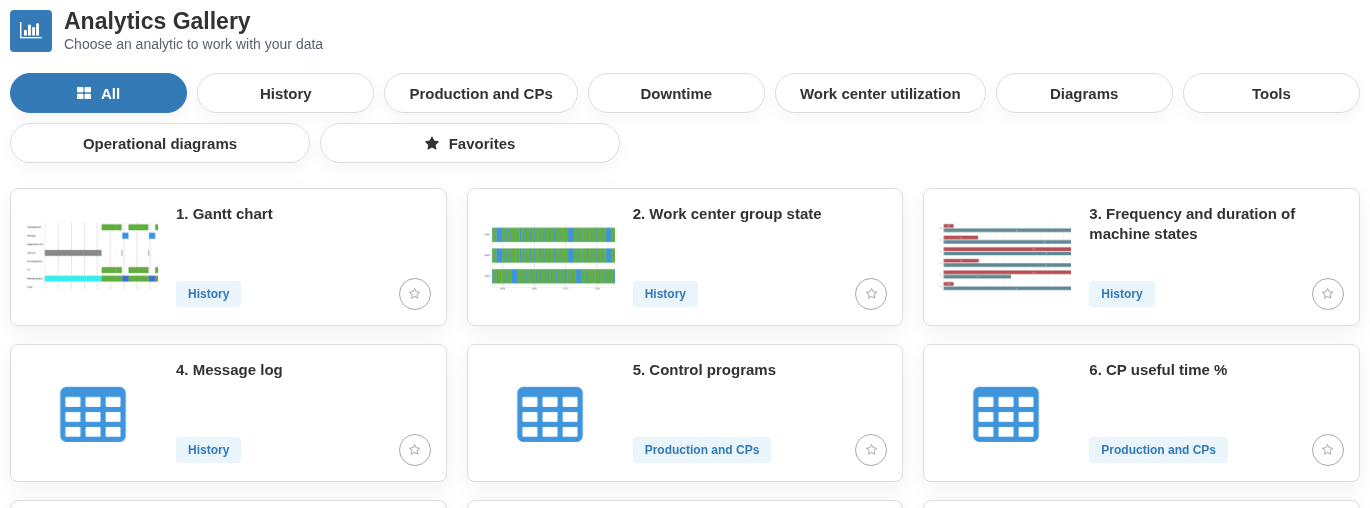Click History tag on Message log card
Image resolution: width=1370 pixels, height=508 pixels.
(208, 450)
